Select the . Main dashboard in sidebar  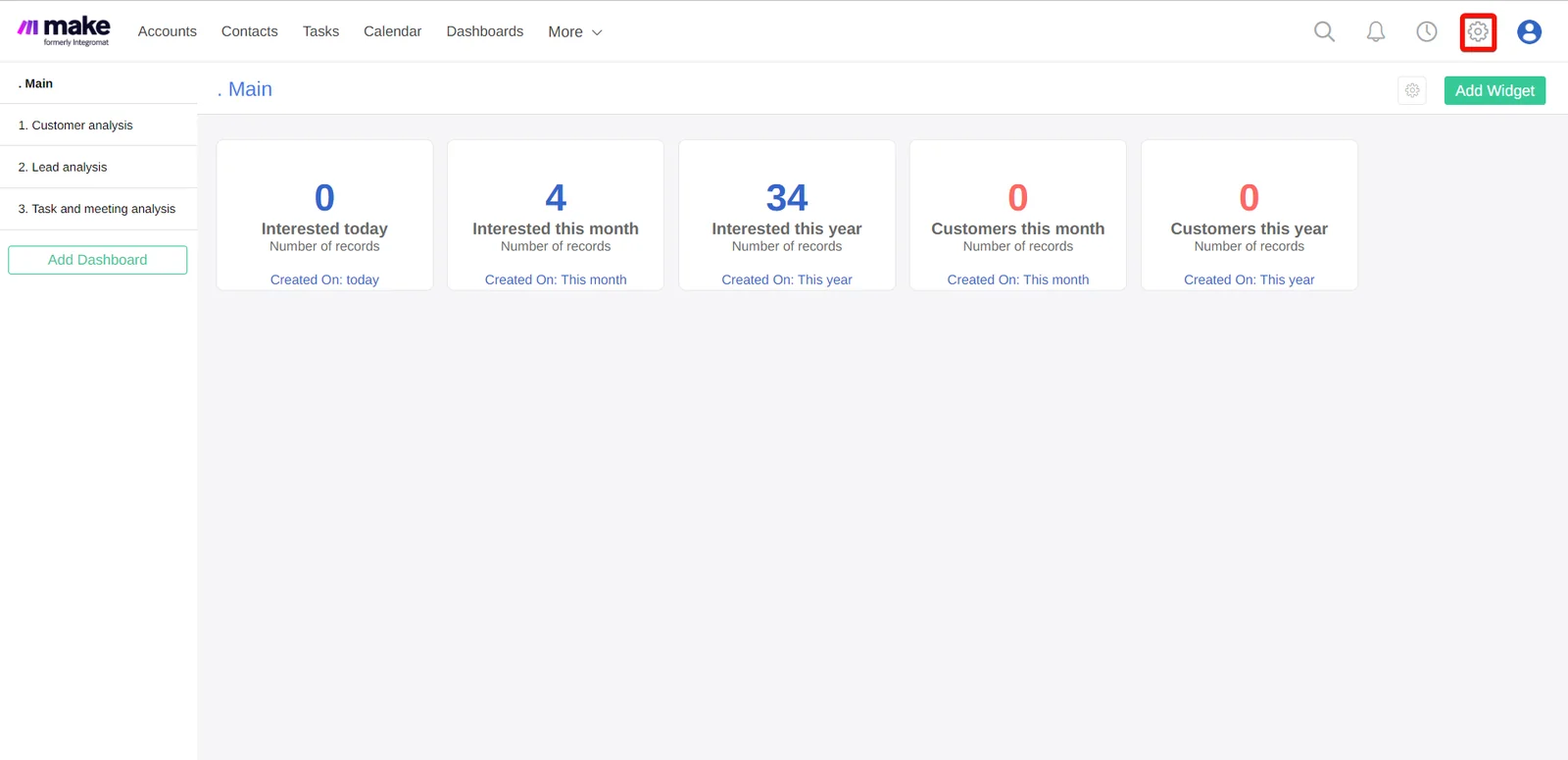[x=98, y=83]
